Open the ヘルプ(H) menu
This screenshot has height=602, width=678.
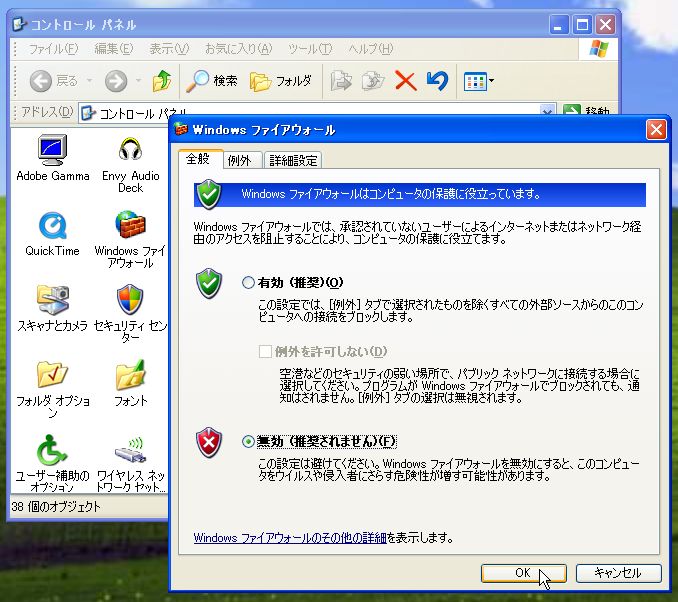tap(371, 49)
